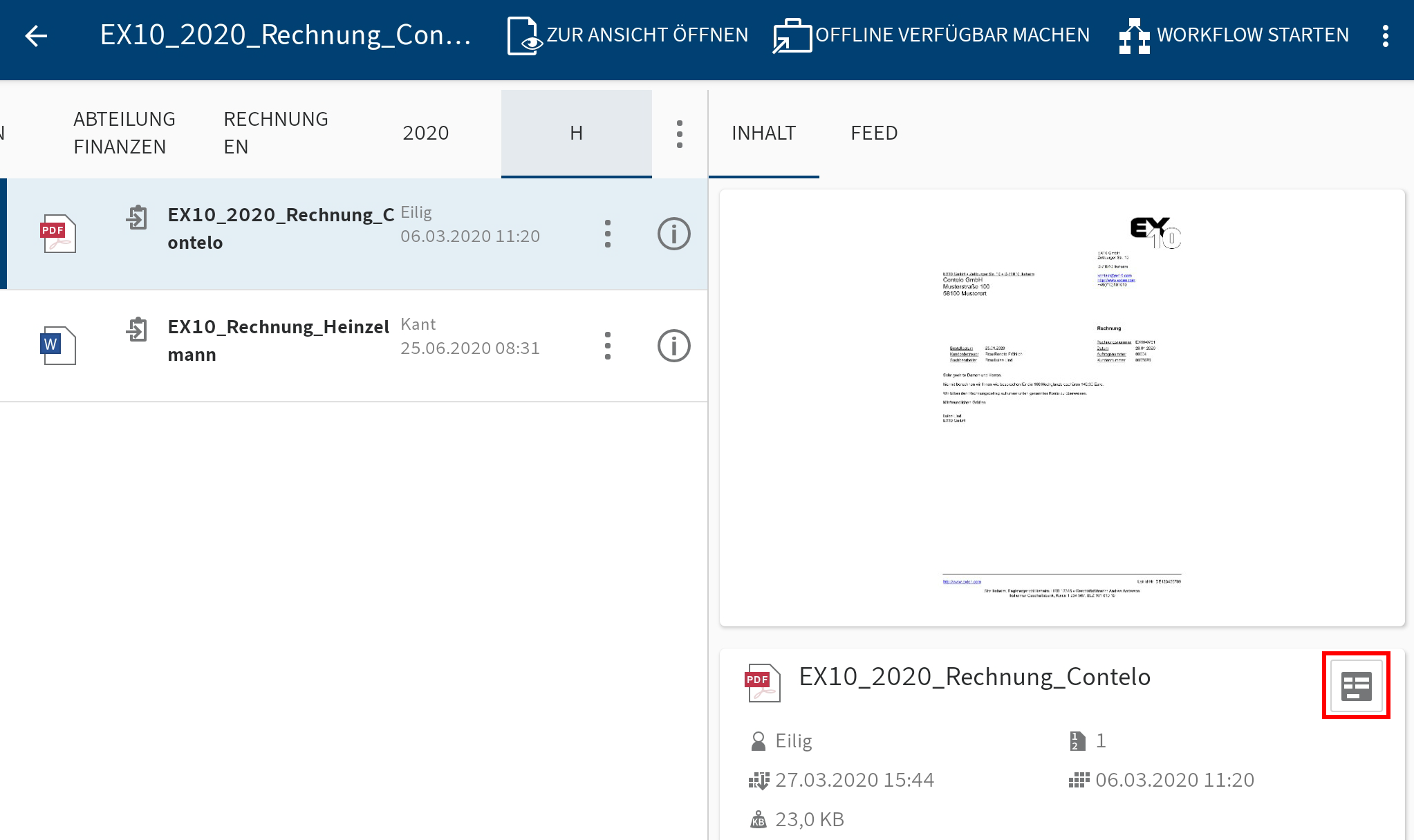Screen dimensions: 1414x840
Task: Switch to the Feed tab
Action: [874, 133]
